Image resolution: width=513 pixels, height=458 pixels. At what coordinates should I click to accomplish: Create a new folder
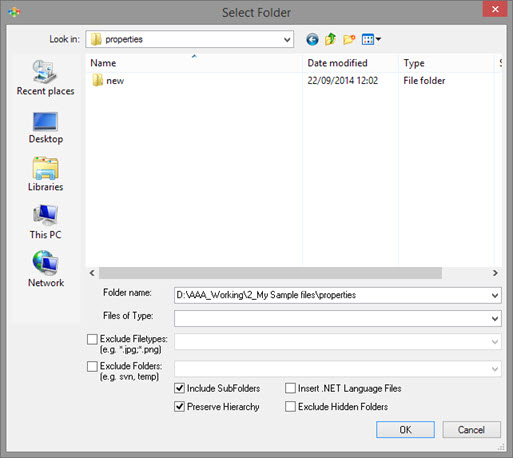[x=349, y=40]
